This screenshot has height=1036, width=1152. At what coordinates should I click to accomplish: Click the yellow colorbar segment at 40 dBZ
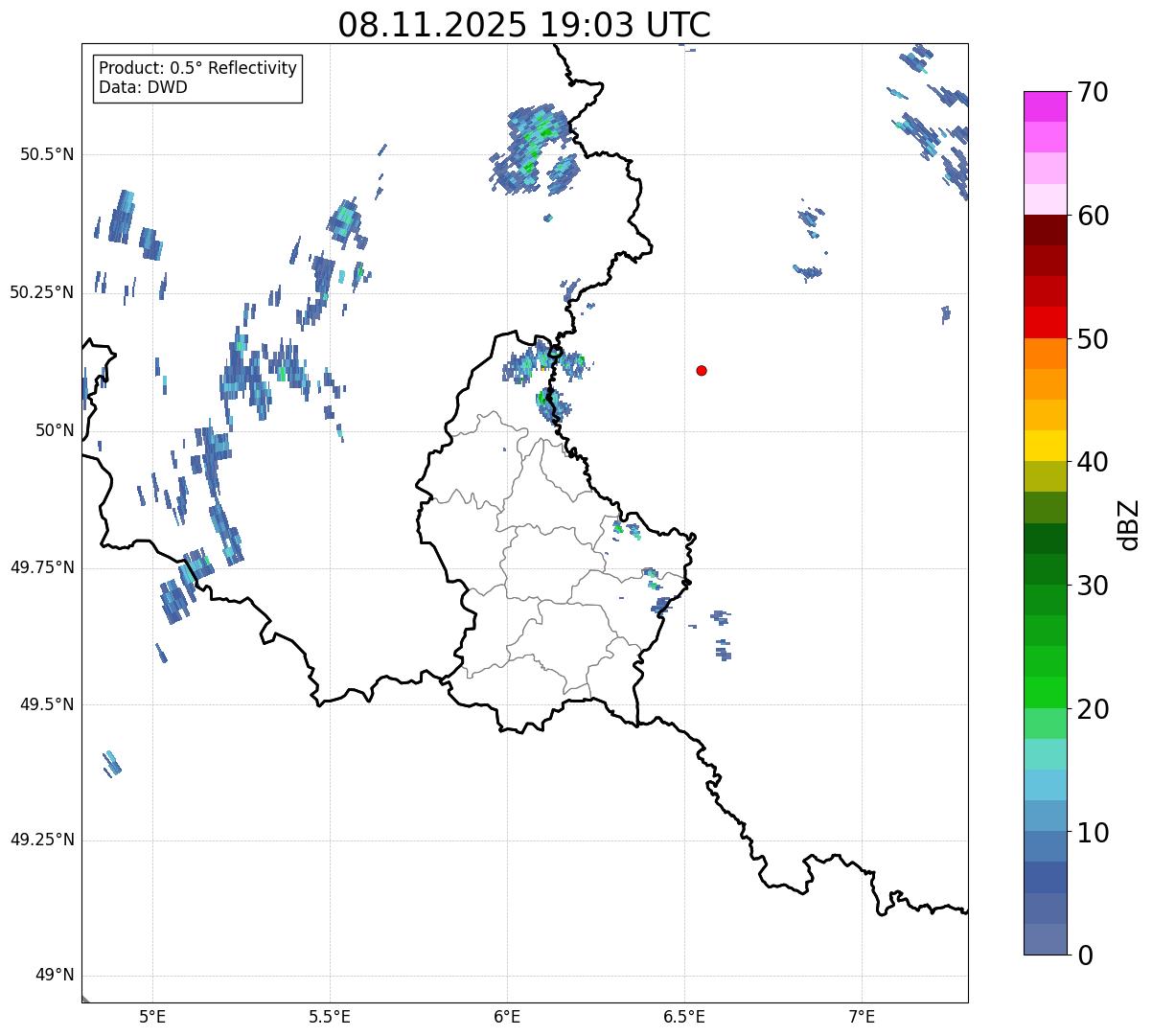pyautogui.click(x=1046, y=446)
